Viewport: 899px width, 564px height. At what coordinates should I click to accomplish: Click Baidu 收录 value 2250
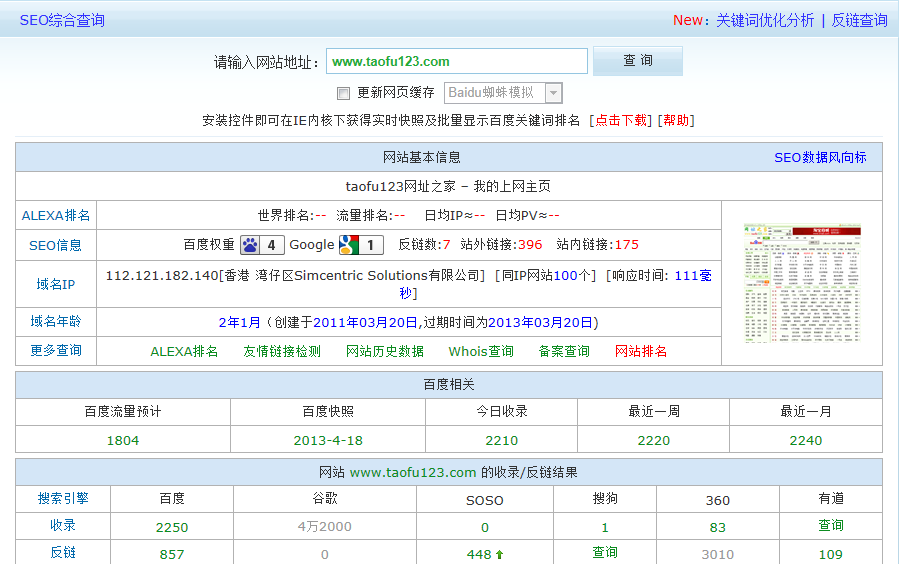tap(172, 527)
